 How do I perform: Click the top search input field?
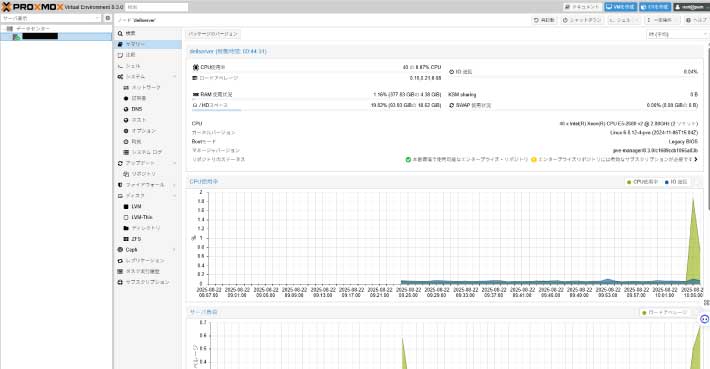pyautogui.click(x=157, y=7)
